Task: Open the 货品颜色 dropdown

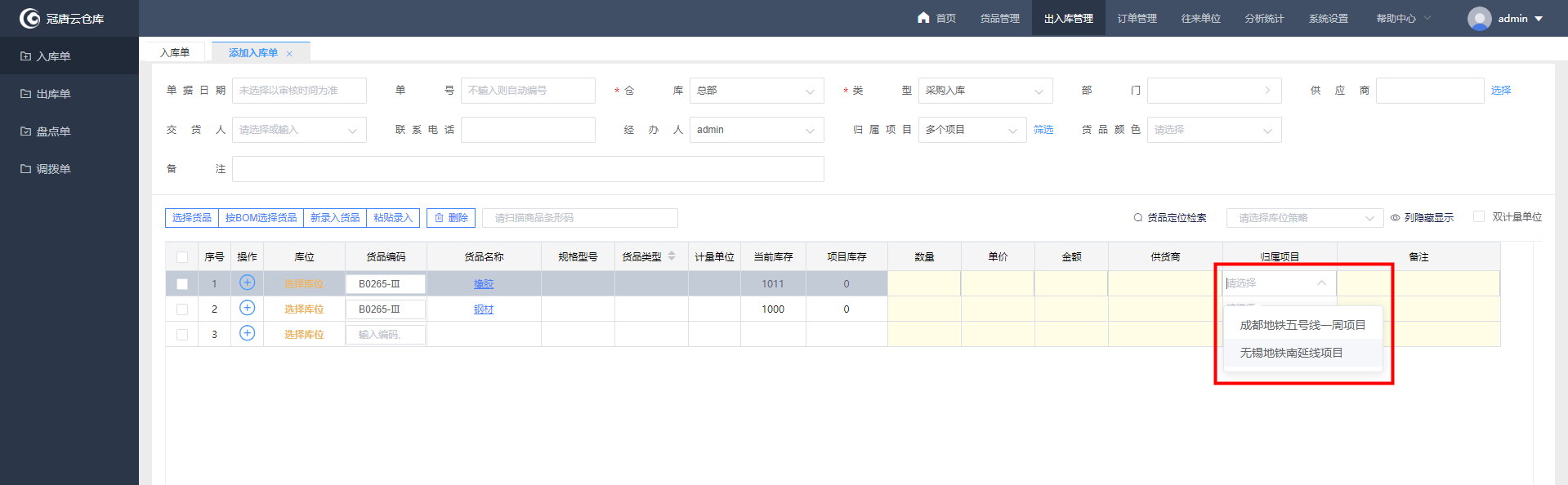Action: (x=1214, y=130)
